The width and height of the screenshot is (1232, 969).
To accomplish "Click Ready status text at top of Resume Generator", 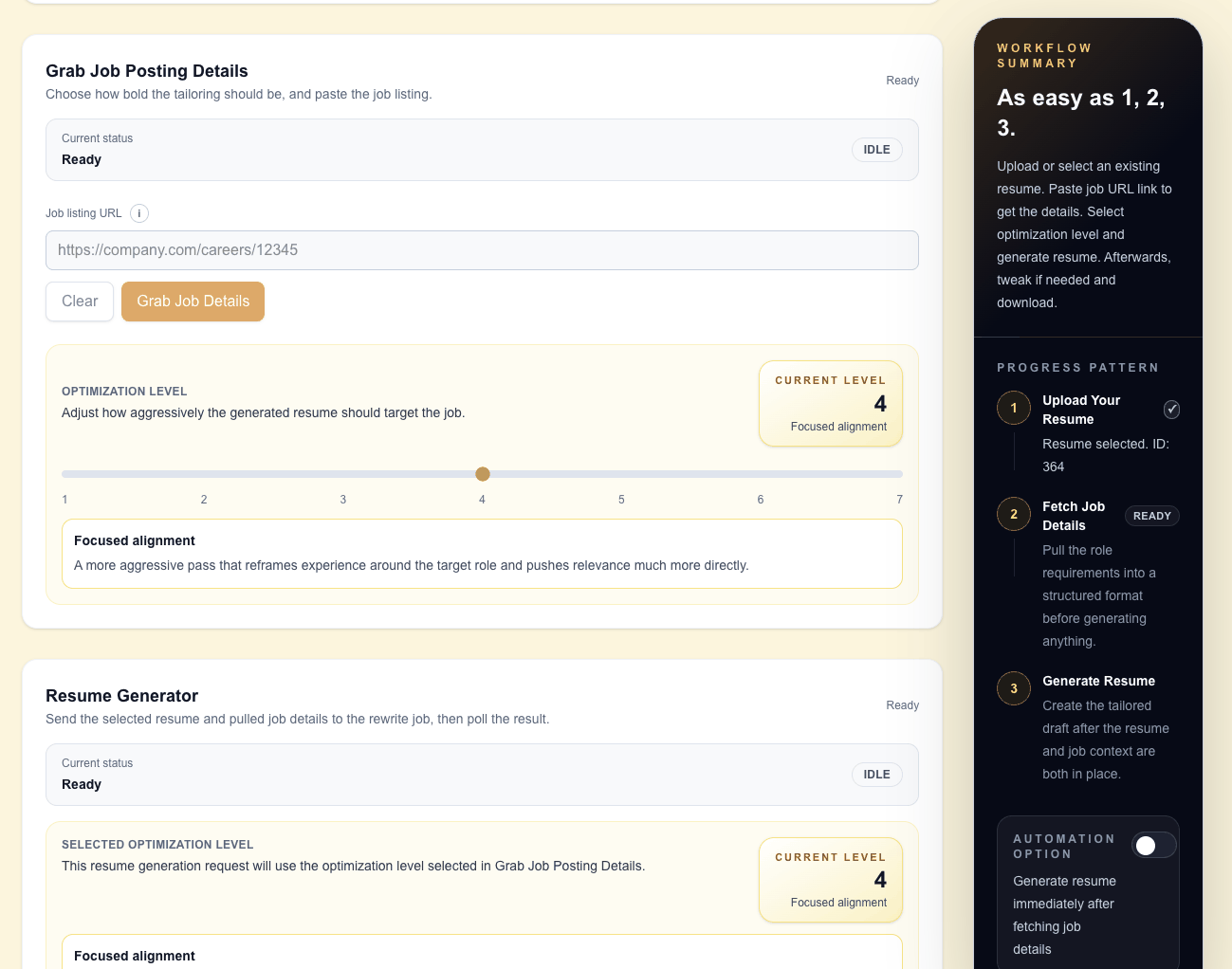I will (x=903, y=705).
